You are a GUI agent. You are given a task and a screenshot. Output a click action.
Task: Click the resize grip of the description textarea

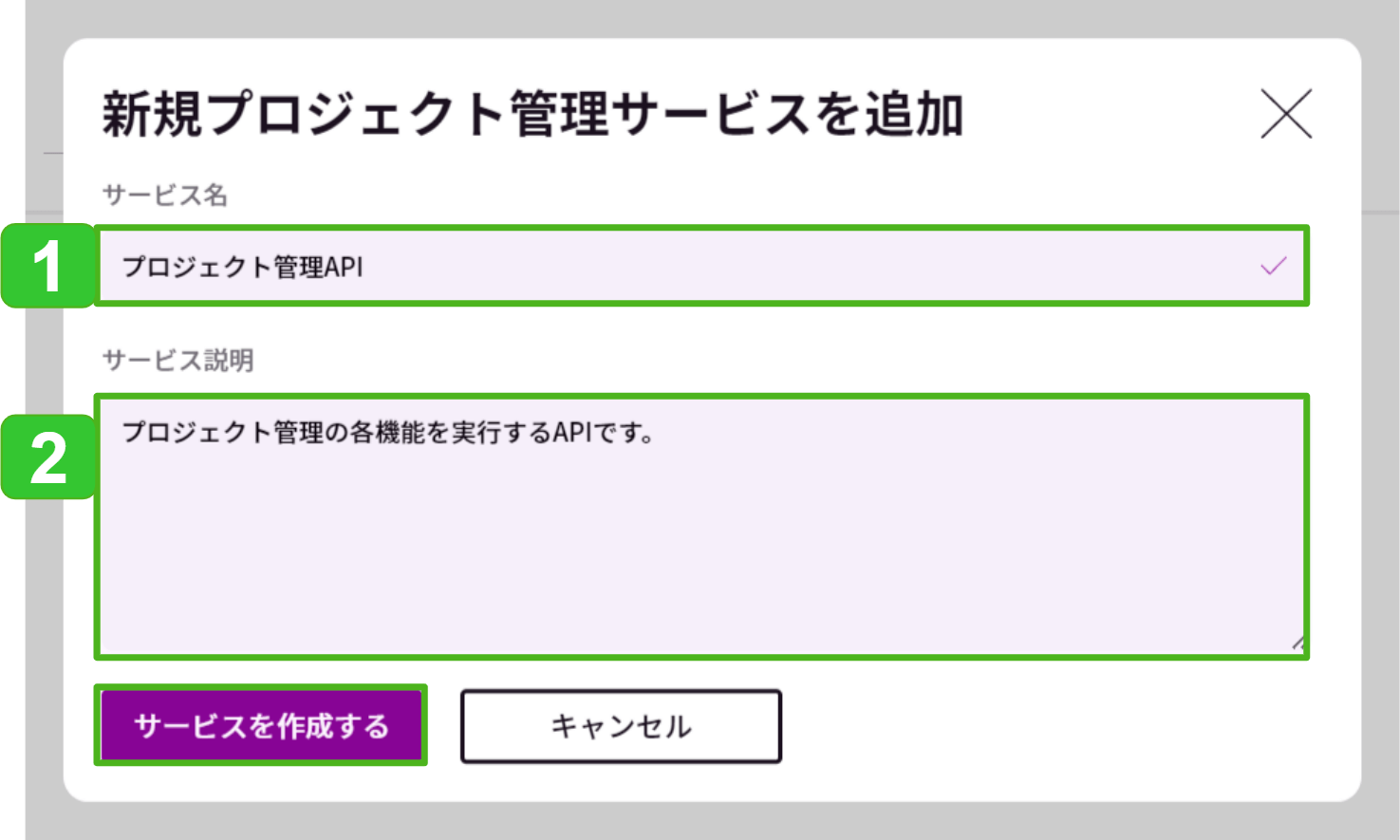(1298, 644)
